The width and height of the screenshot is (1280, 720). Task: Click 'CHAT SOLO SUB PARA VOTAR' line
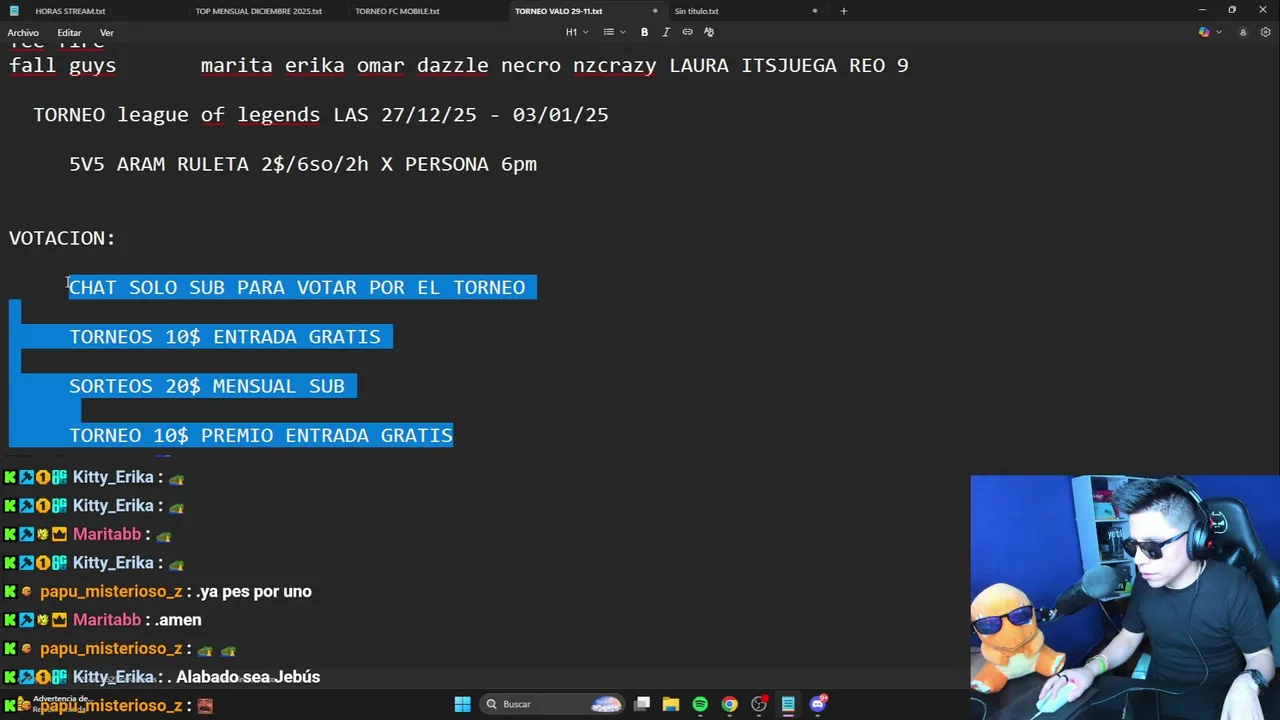(x=297, y=288)
